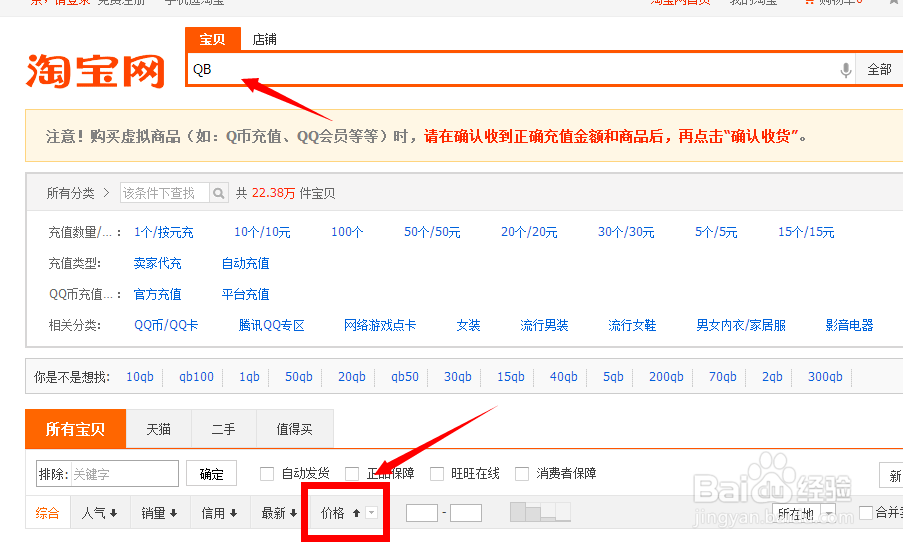This screenshot has height=548, width=903.
Task: Click the 确定 button
Action: [x=211, y=474]
